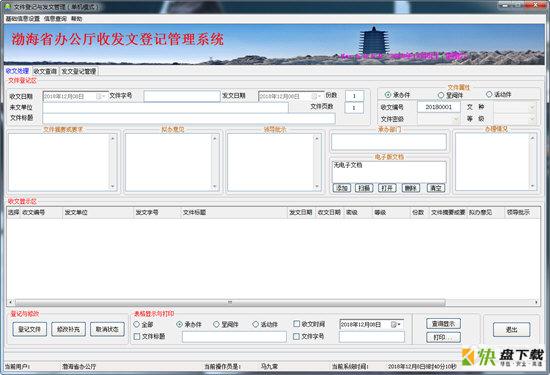Click up arrow of 拟办意见 box scrollbar

pos(215,139)
